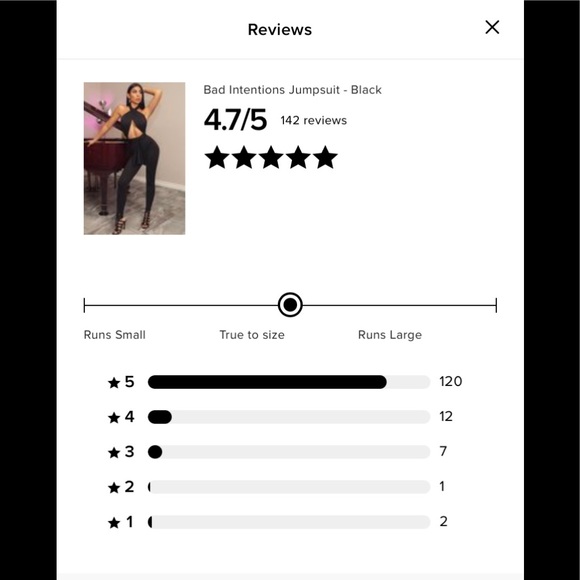Click the star icon beside the 2 label
The height and width of the screenshot is (580, 580).
coord(114,488)
